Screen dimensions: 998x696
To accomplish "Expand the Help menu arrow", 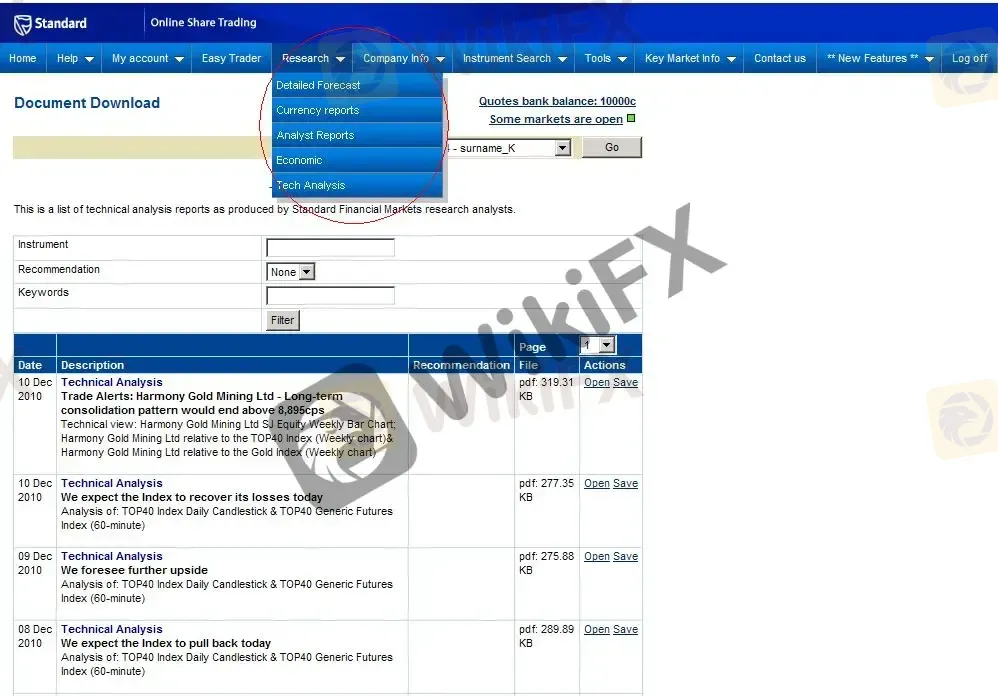I will point(89,59).
